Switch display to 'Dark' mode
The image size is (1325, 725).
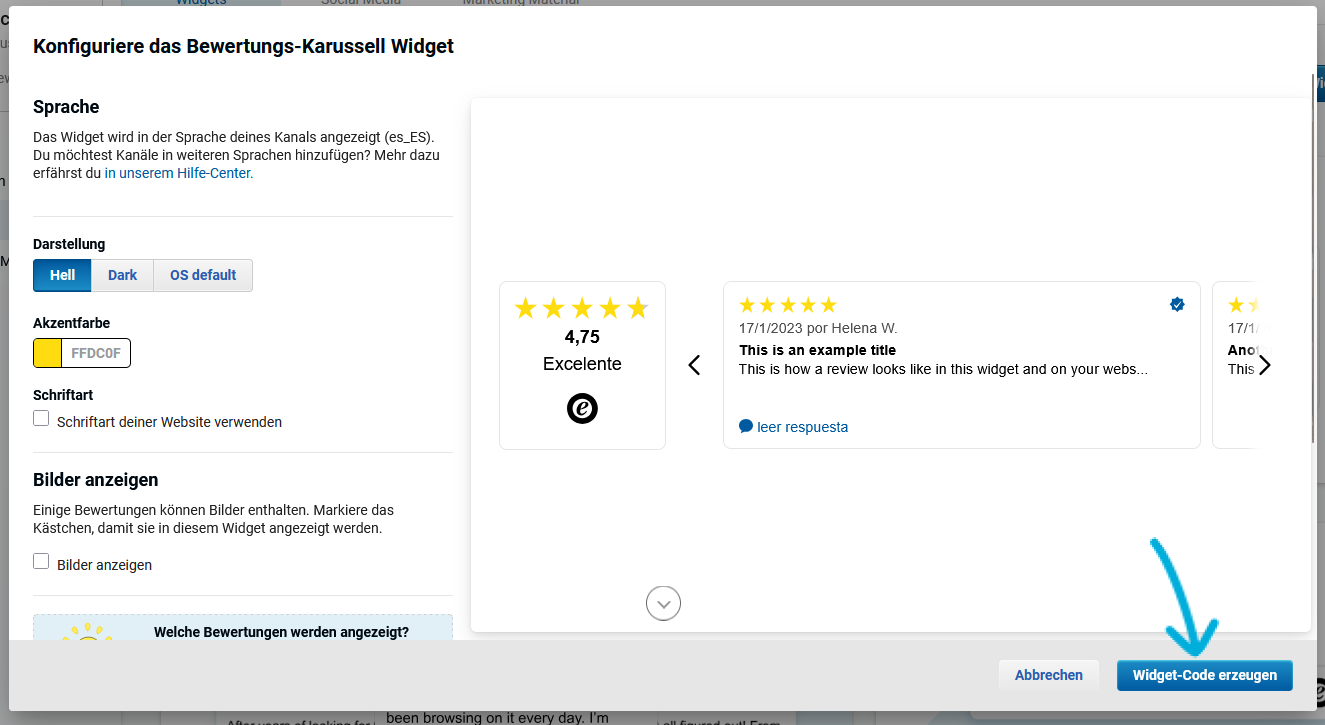pos(122,275)
